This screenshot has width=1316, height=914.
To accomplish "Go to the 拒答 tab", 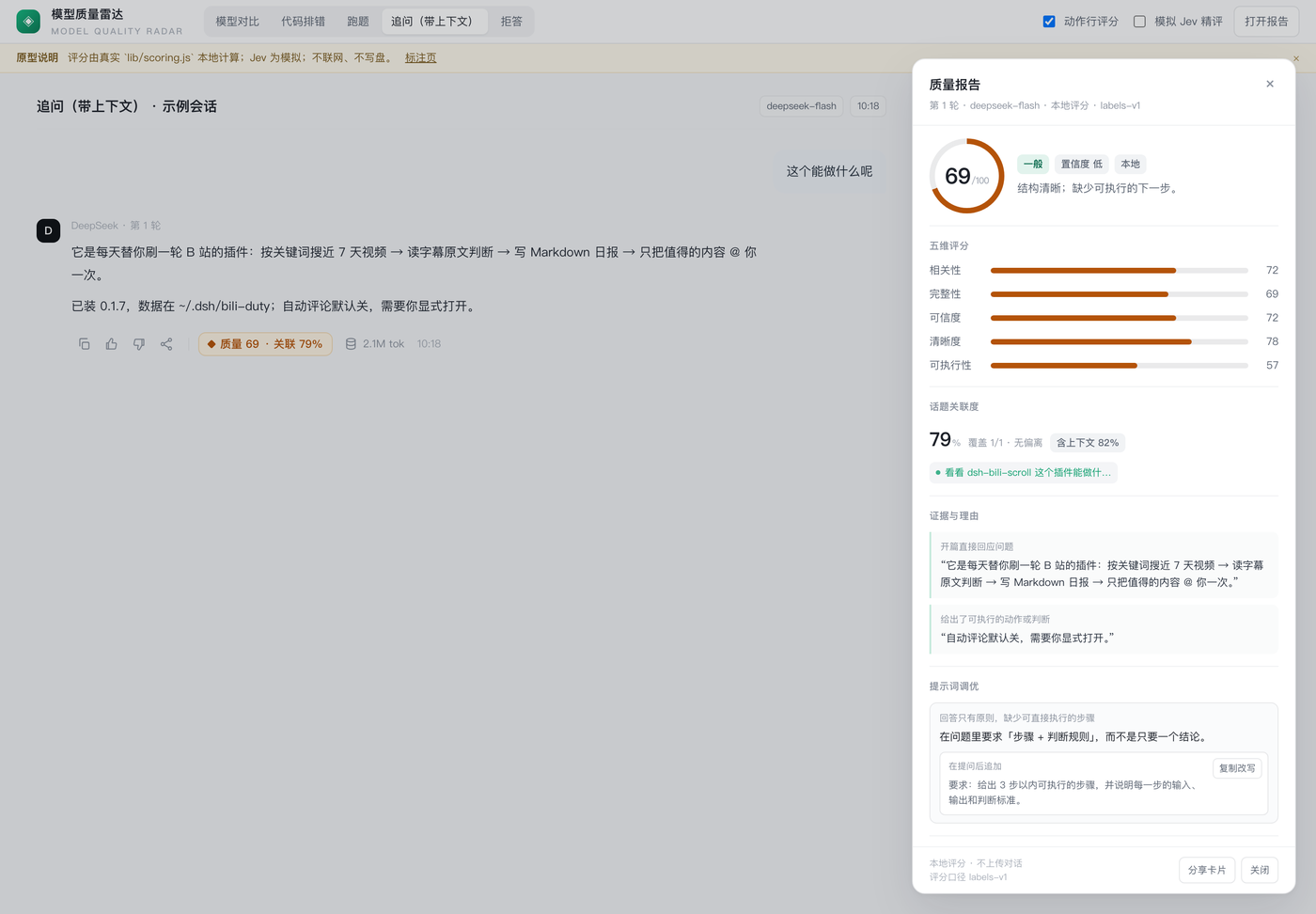I will click(511, 22).
